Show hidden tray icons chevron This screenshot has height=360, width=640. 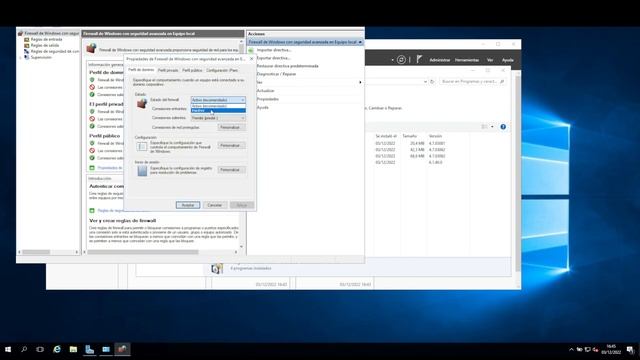(x=571, y=349)
